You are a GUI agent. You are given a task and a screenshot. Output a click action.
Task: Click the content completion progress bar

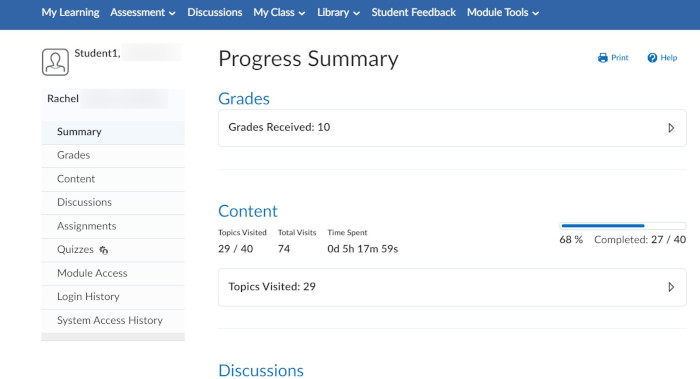(623, 226)
